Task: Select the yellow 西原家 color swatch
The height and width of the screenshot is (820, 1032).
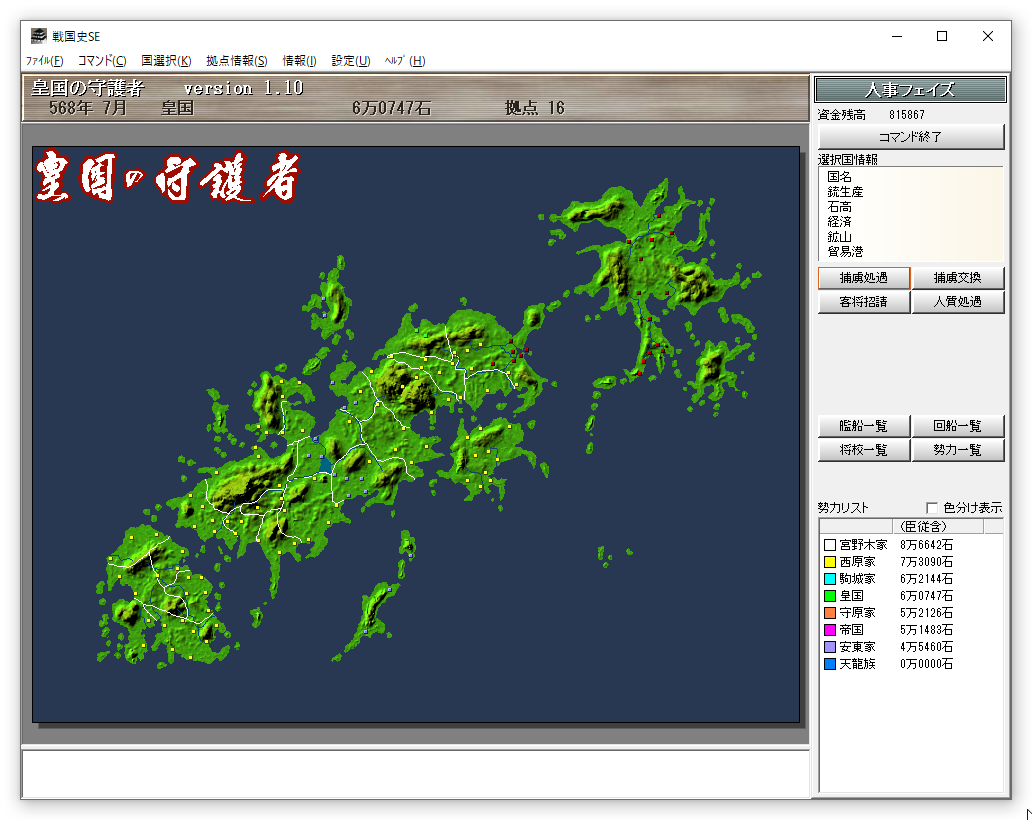Action: [829, 563]
